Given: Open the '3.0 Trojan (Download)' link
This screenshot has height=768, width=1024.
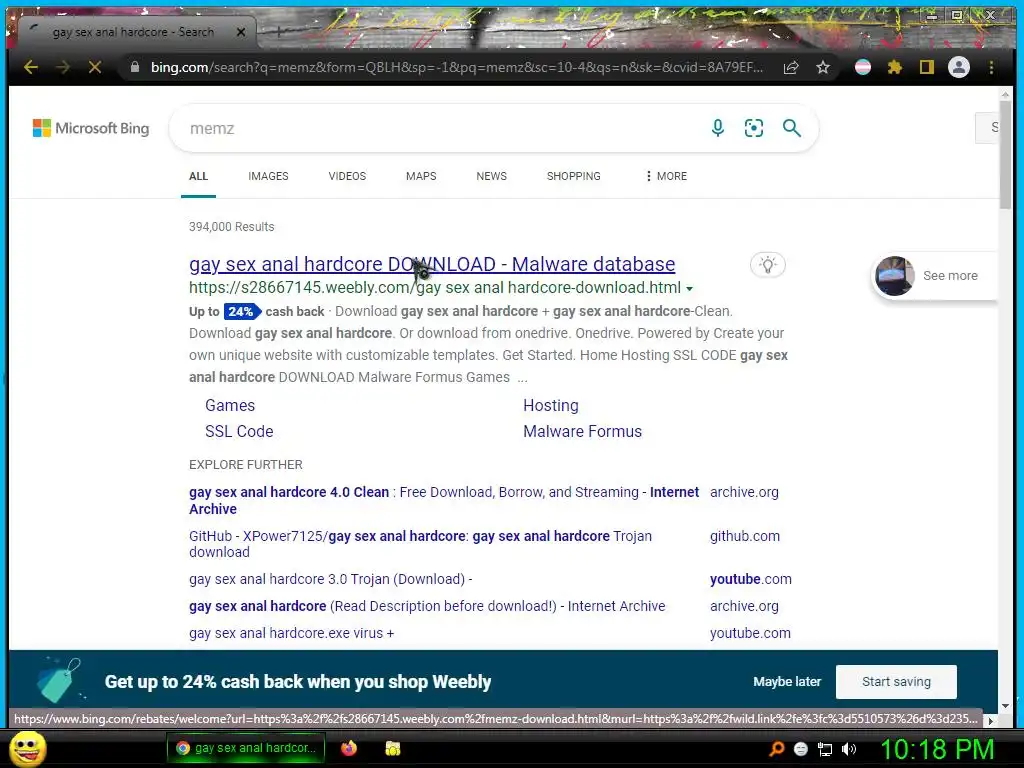Looking at the screenshot, I should click(x=330, y=579).
